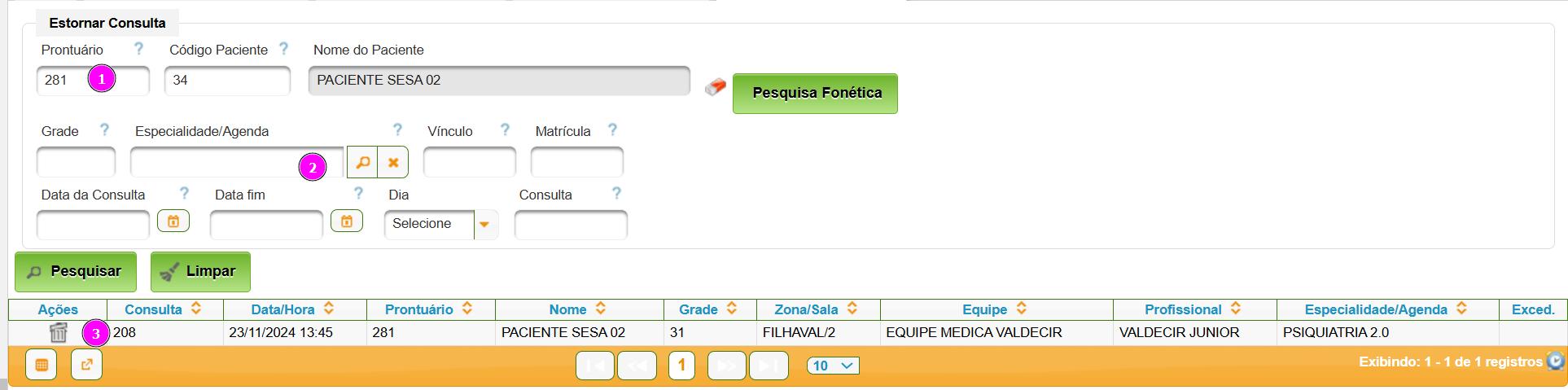Click the Pesquisa Fonética button
The width and height of the screenshot is (1568, 390).
point(815,94)
